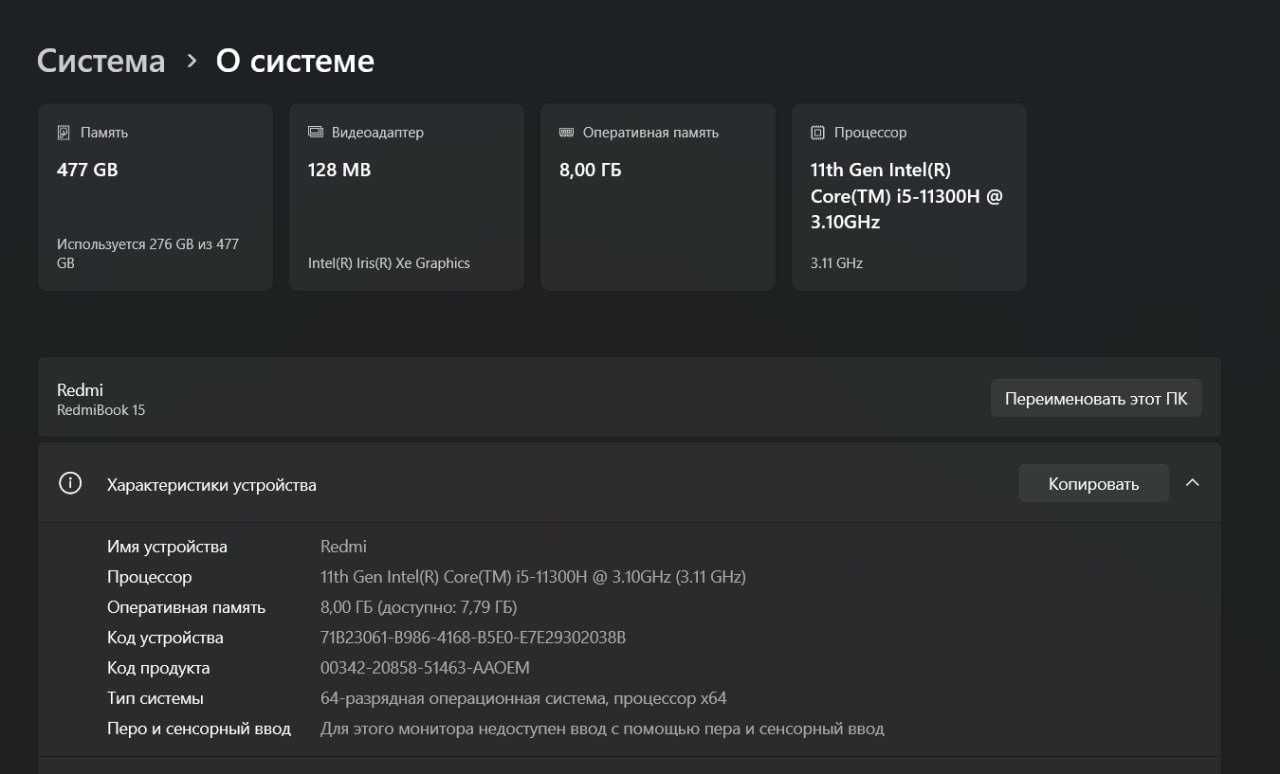Click the Имя устройства label

point(167,547)
